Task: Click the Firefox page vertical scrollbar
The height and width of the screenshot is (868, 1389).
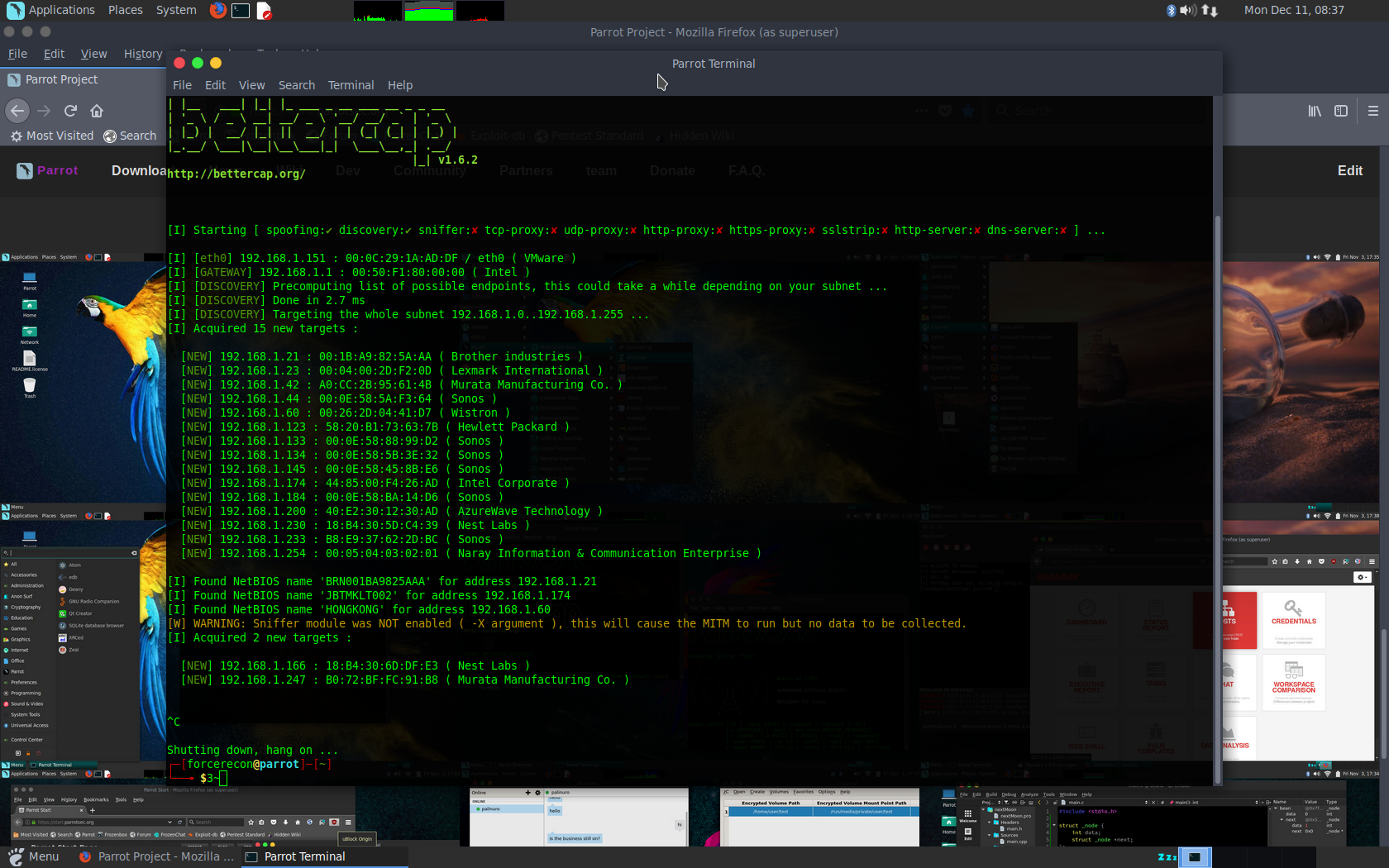Action: coord(1385,694)
